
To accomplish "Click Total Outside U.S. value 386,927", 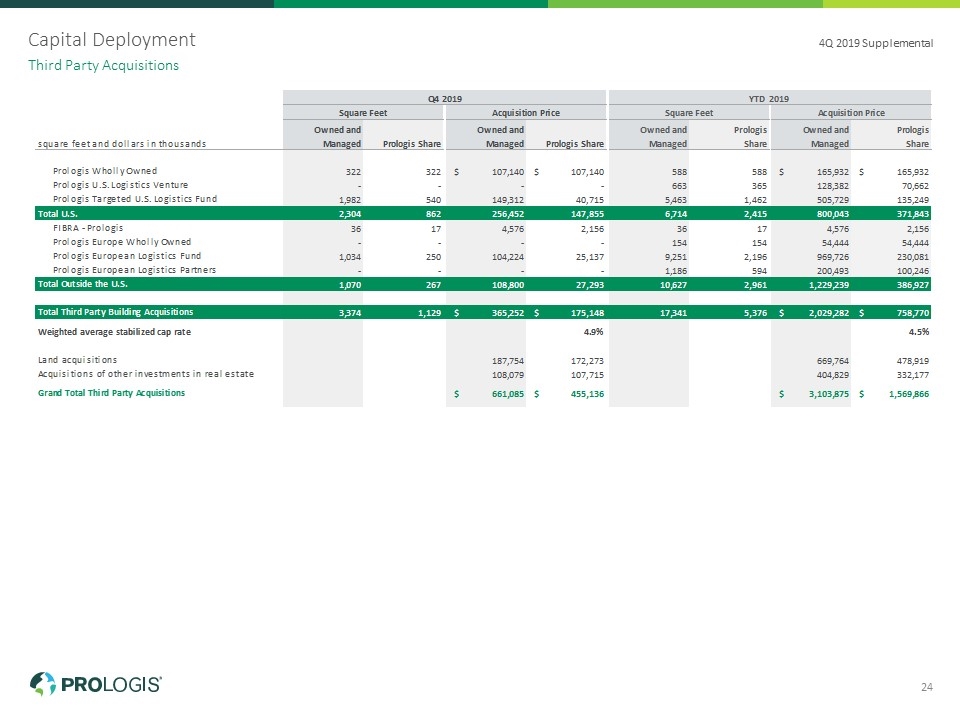I will click(x=913, y=285).
